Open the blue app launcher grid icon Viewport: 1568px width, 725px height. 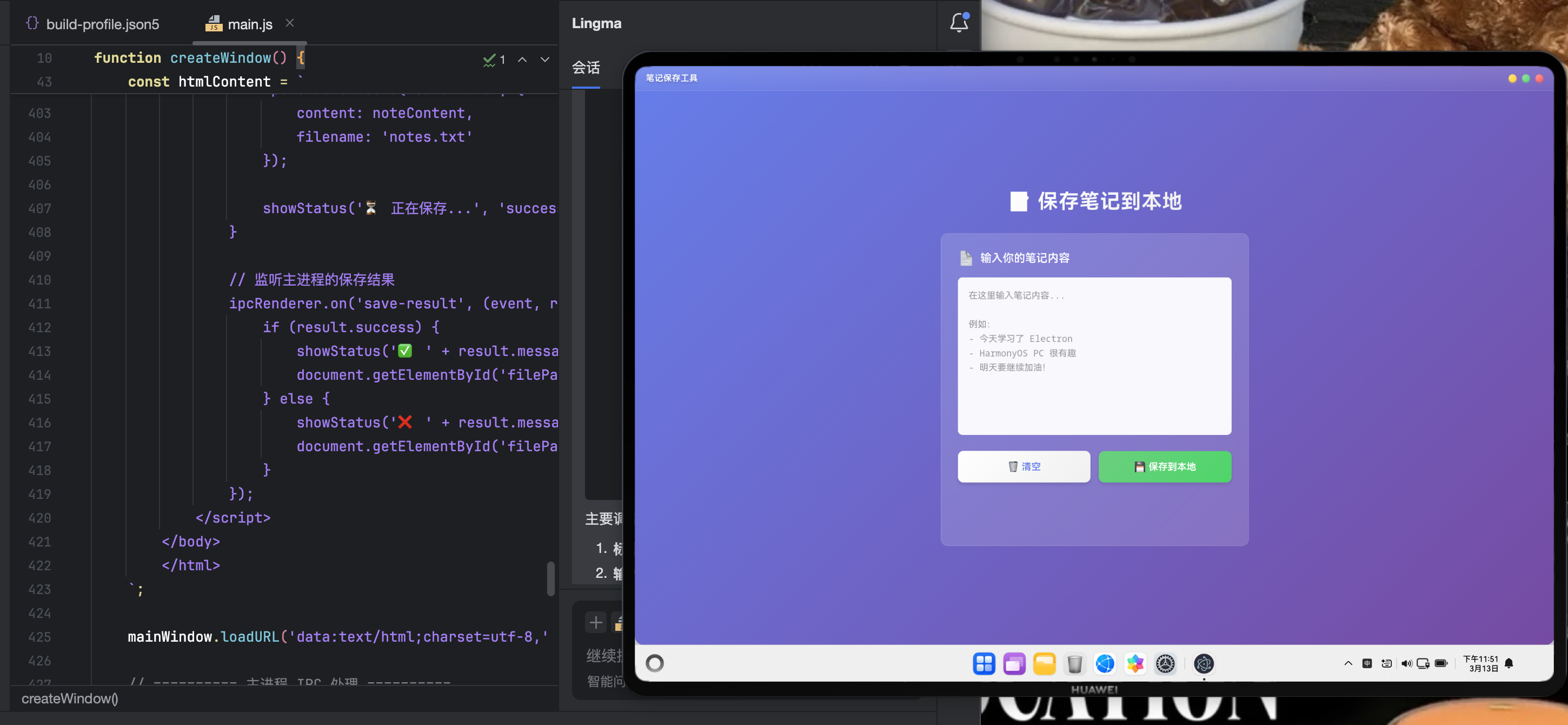pyautogui.click(x=984, y=663)
